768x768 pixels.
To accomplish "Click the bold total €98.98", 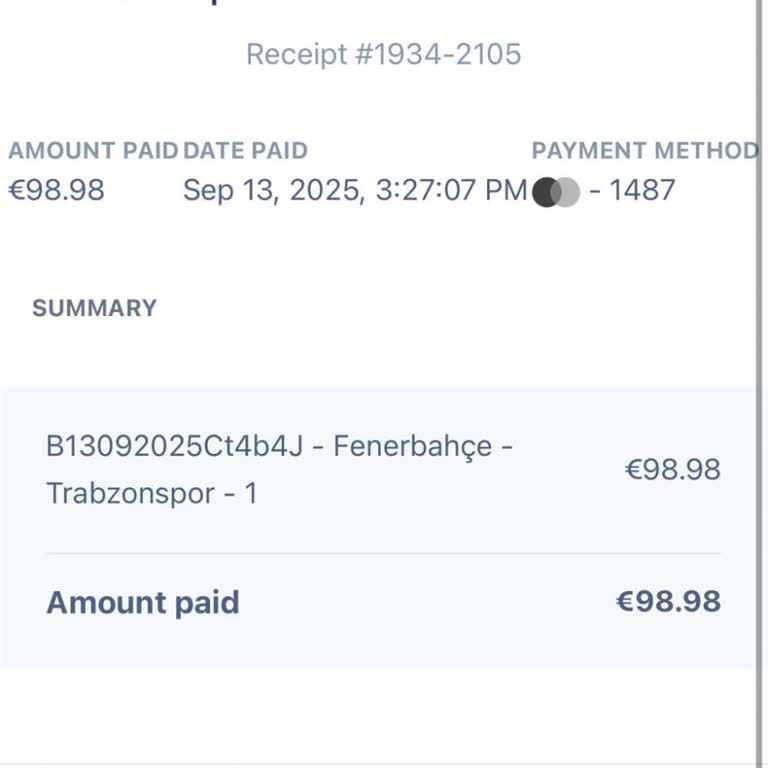I will [668, 601].
